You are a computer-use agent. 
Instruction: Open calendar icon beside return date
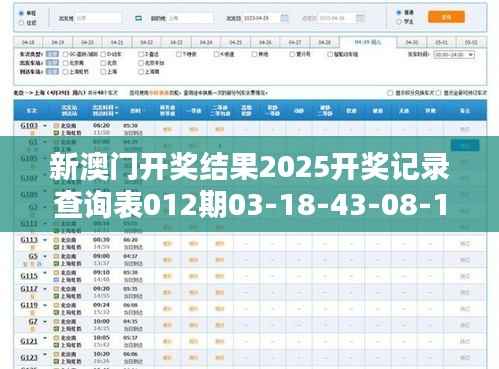[x=360, y=18]
